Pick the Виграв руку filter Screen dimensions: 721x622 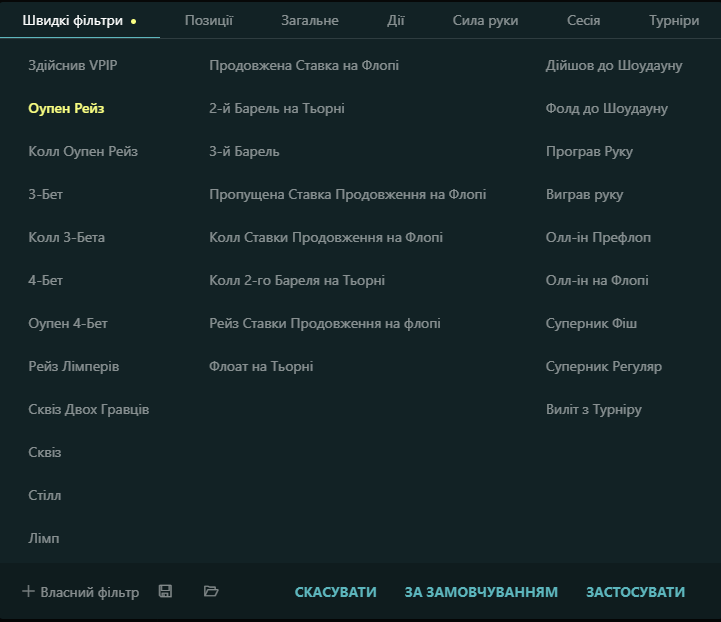[584, 194]
